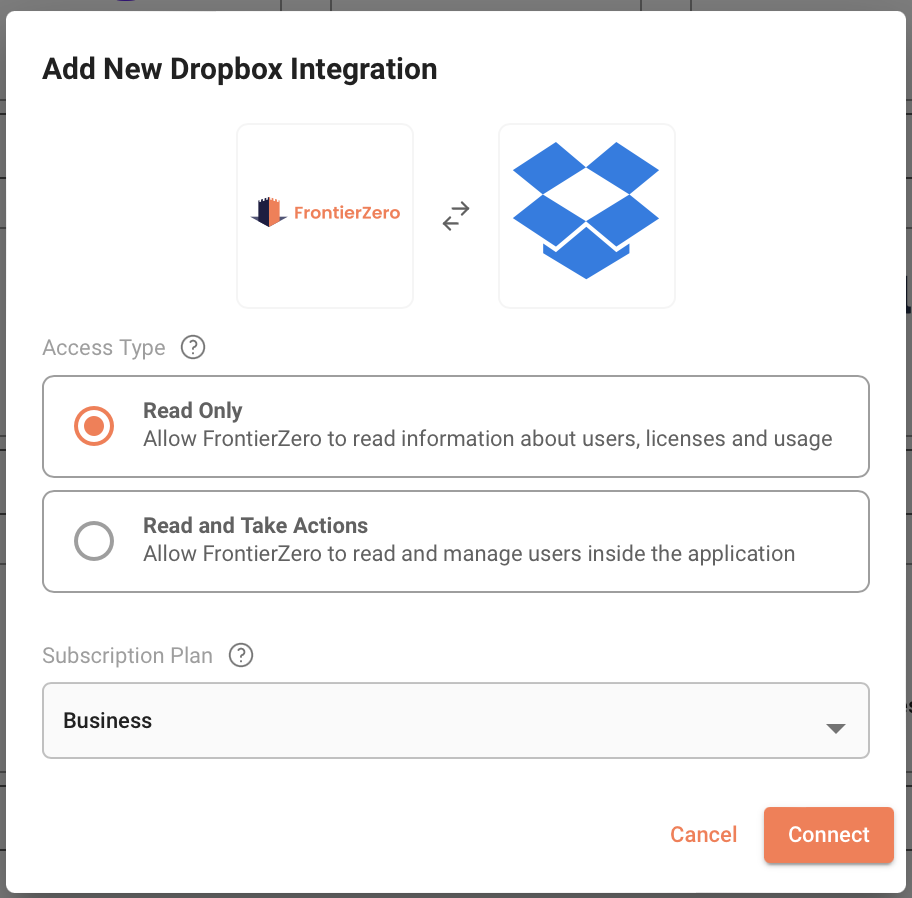The height and width of the screenshot is (898, 912).
Task: Click the Business value in the dropdown
Action: point(108,721)
